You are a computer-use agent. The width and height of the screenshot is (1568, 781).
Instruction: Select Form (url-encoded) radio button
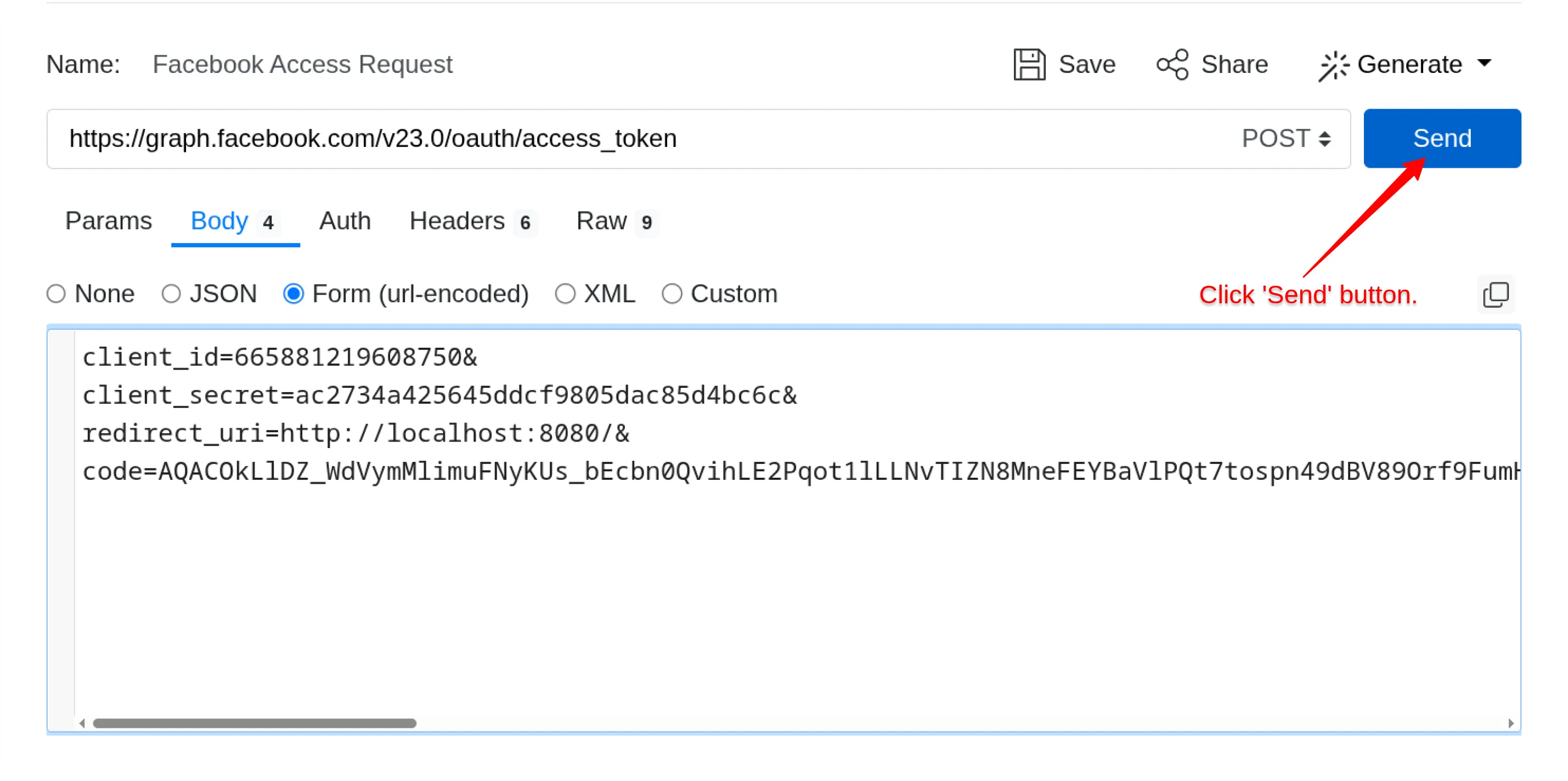[x=294, y=294]
